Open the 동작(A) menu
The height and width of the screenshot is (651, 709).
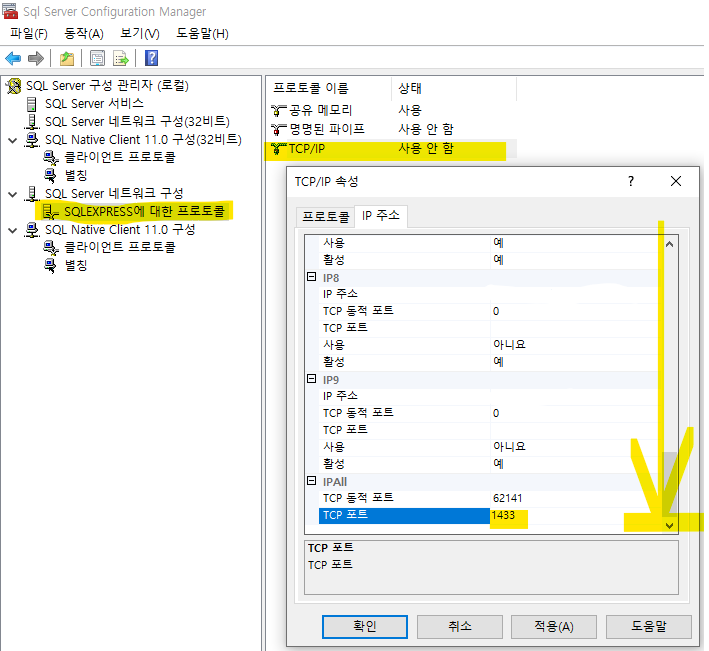coord(84,33)
